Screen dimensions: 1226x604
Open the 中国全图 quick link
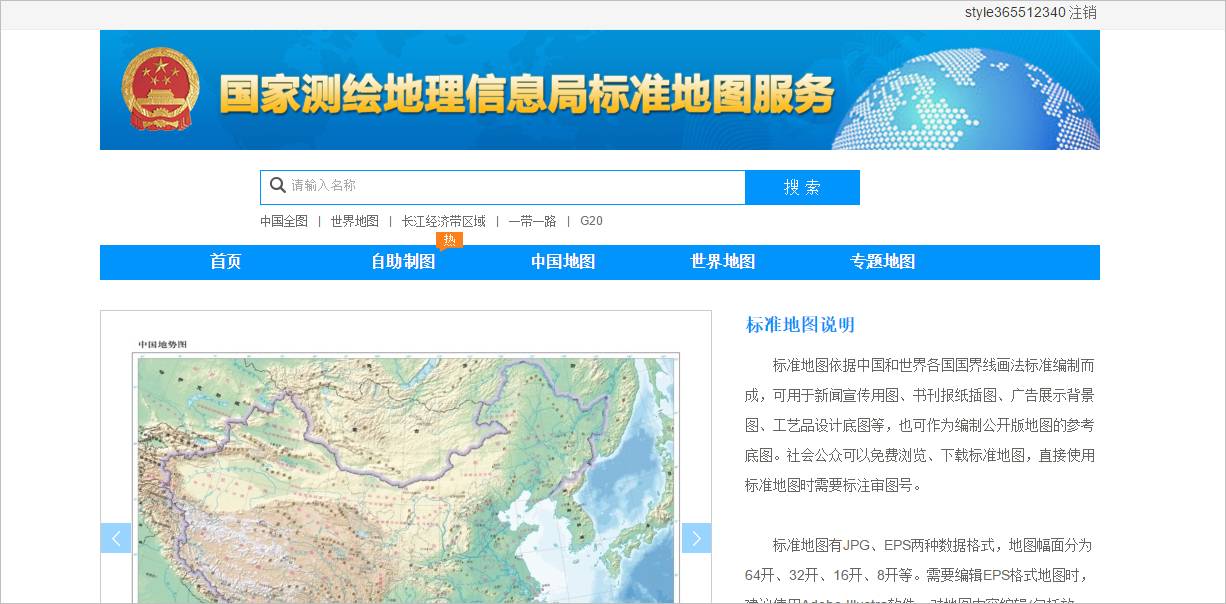[x=284, y=221]
